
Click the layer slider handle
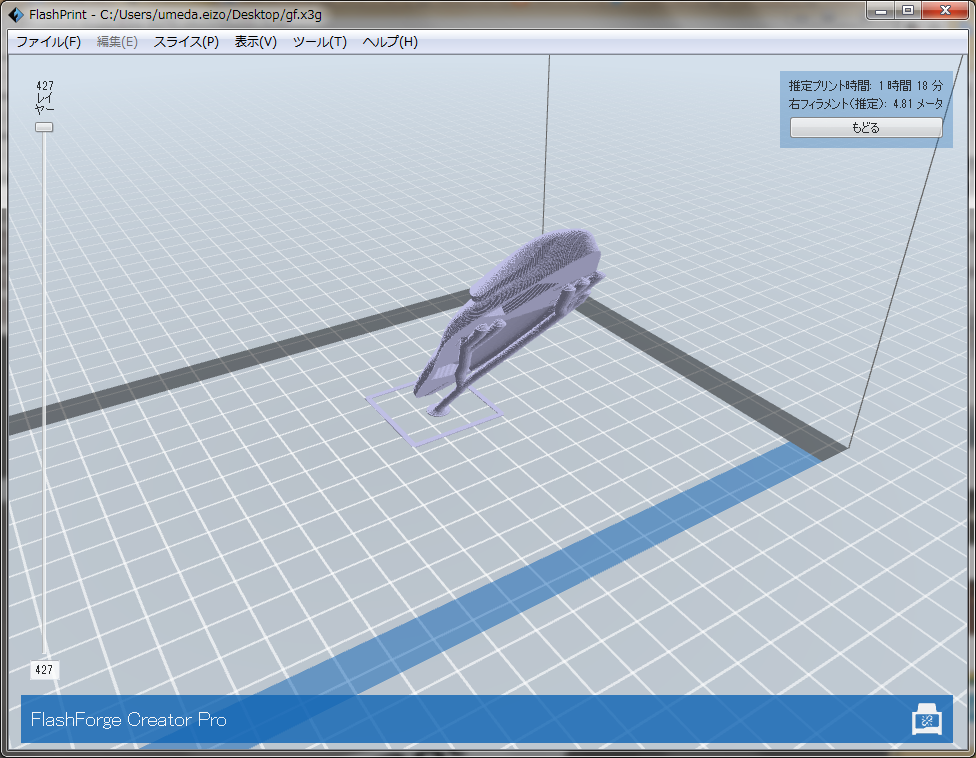click(x=44, y=127)
